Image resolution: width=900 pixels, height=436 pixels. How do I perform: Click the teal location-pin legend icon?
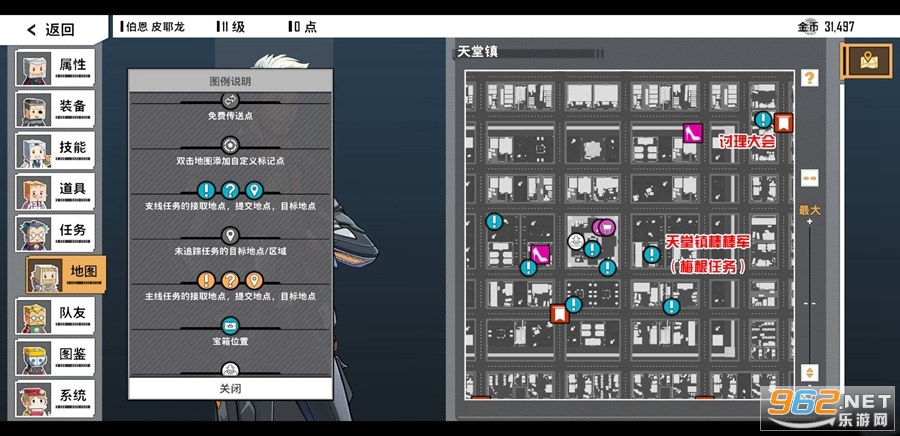(254, 190)
